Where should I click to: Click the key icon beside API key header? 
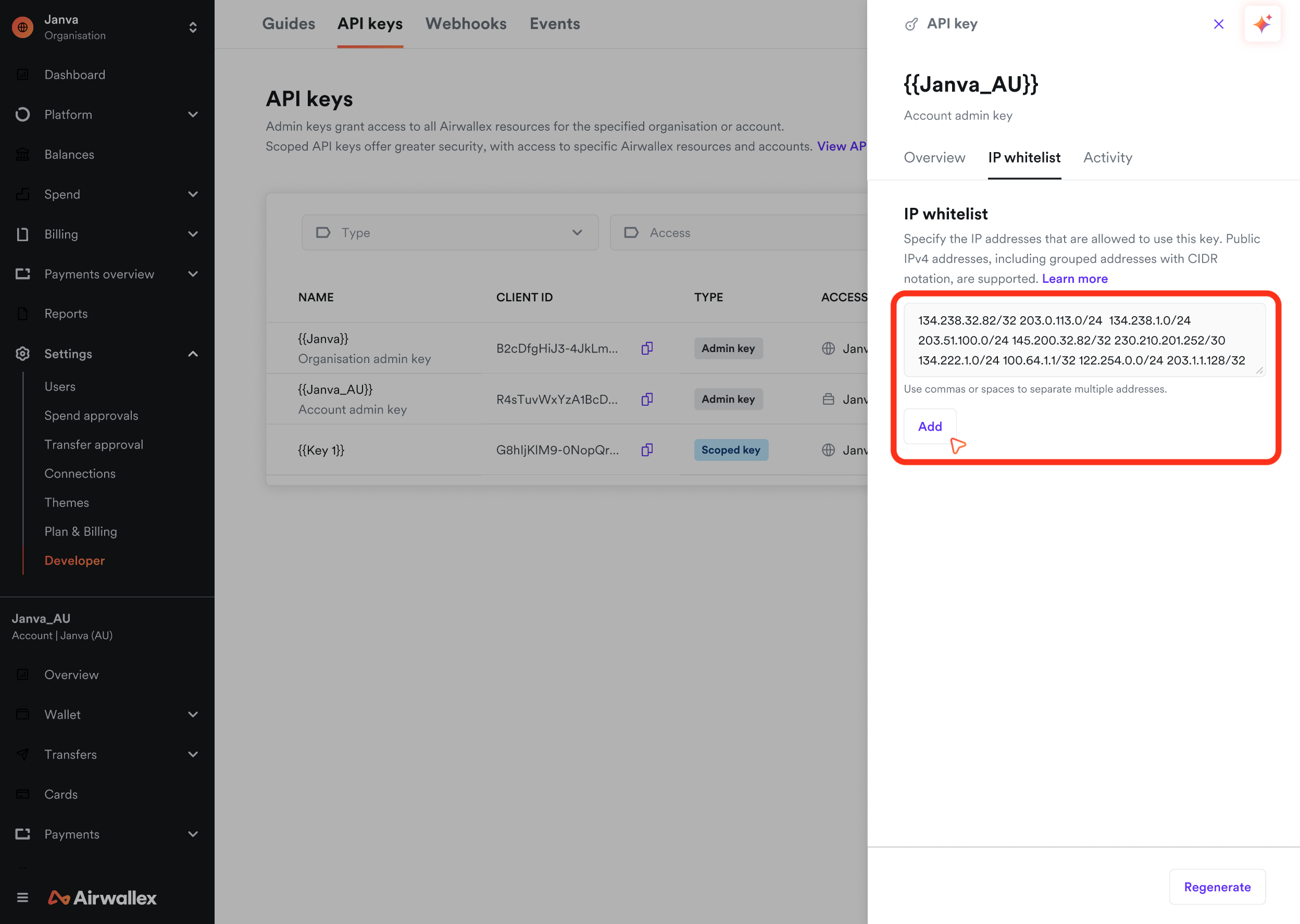coord(912,23)
